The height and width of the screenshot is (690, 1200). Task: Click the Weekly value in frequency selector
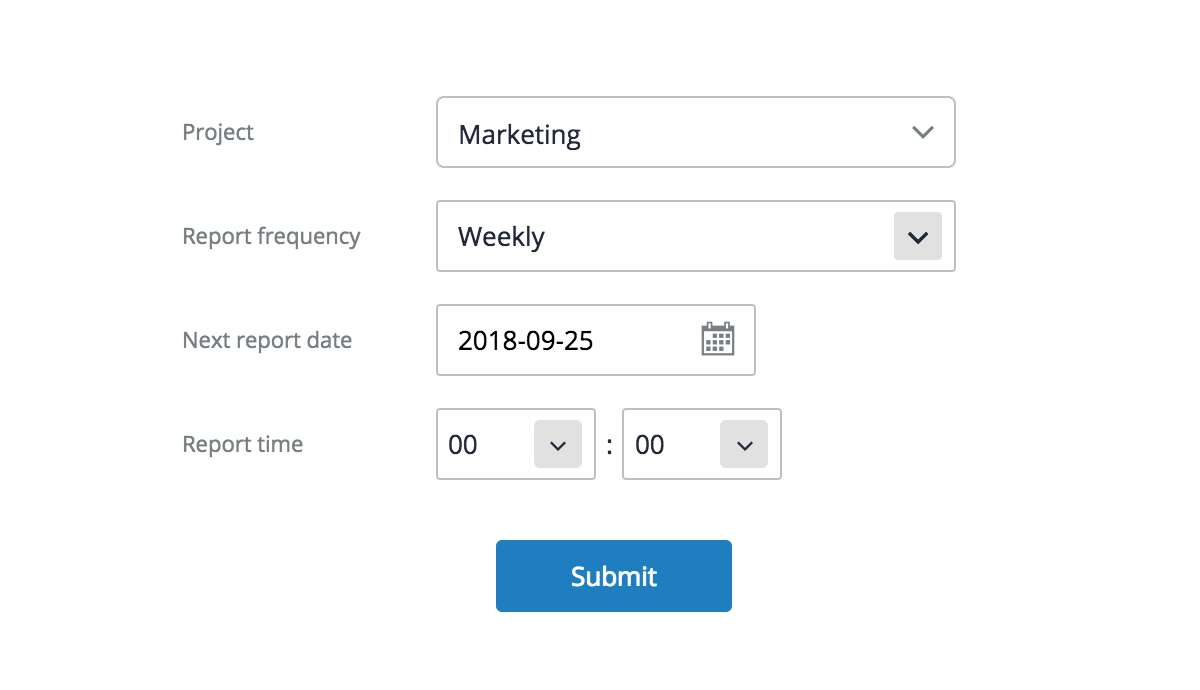[501, 237]
